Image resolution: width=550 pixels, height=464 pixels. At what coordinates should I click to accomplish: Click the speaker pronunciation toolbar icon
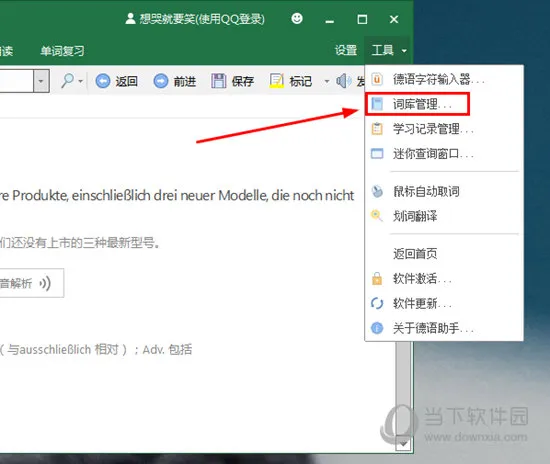343,81
